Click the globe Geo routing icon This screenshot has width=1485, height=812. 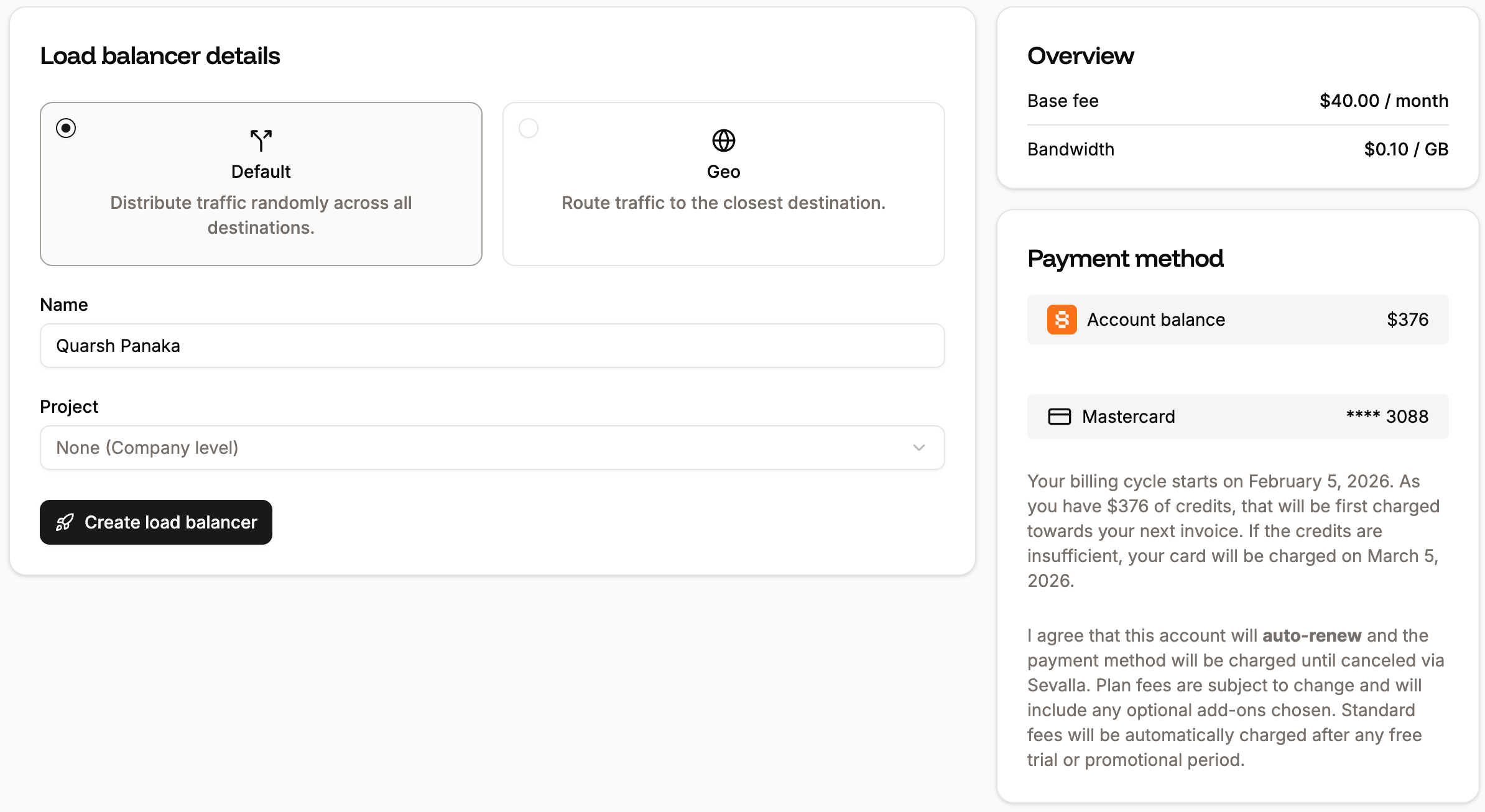pyautogui.click(x=723, y=141)
